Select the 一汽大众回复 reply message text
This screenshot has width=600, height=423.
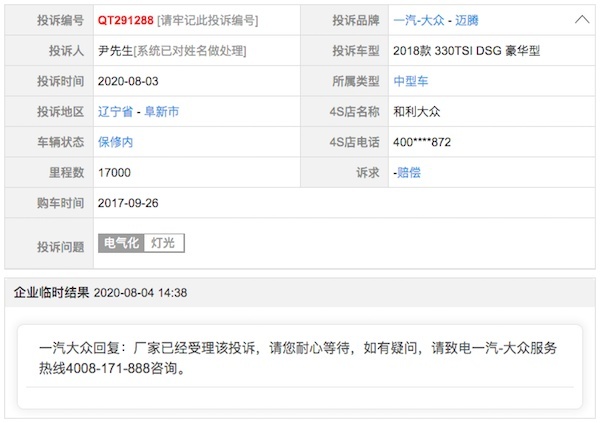click(298, 358)
